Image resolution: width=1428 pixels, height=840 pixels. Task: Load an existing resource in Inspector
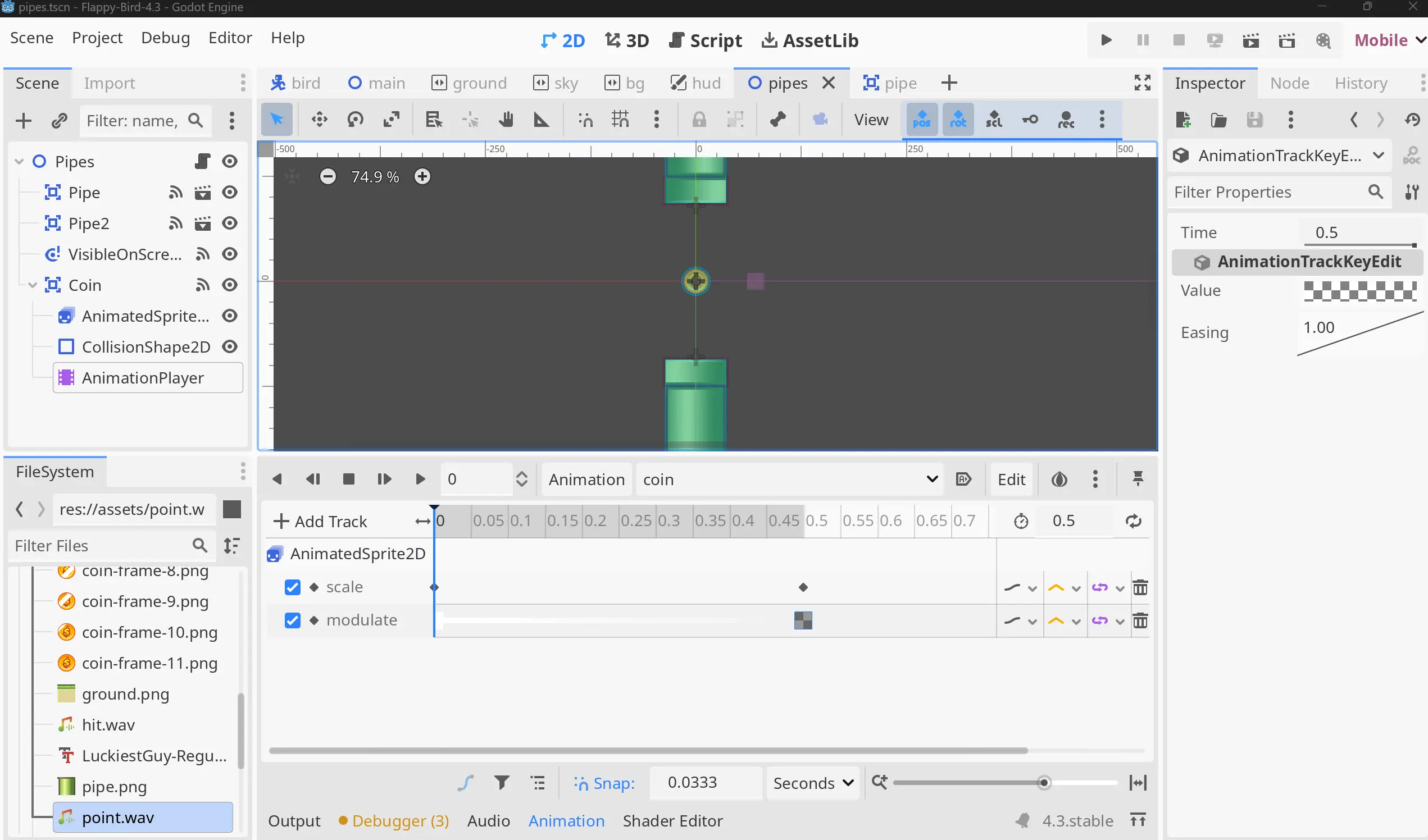tap(1218, 120)
